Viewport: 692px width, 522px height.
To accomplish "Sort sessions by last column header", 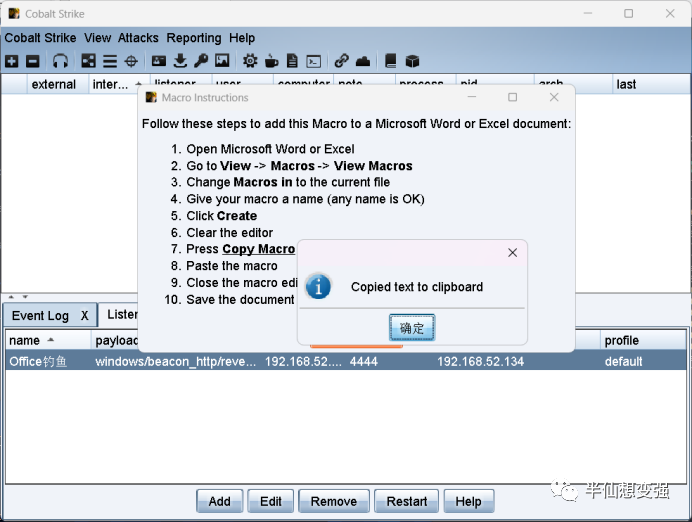I will click(x=651, y=84).
